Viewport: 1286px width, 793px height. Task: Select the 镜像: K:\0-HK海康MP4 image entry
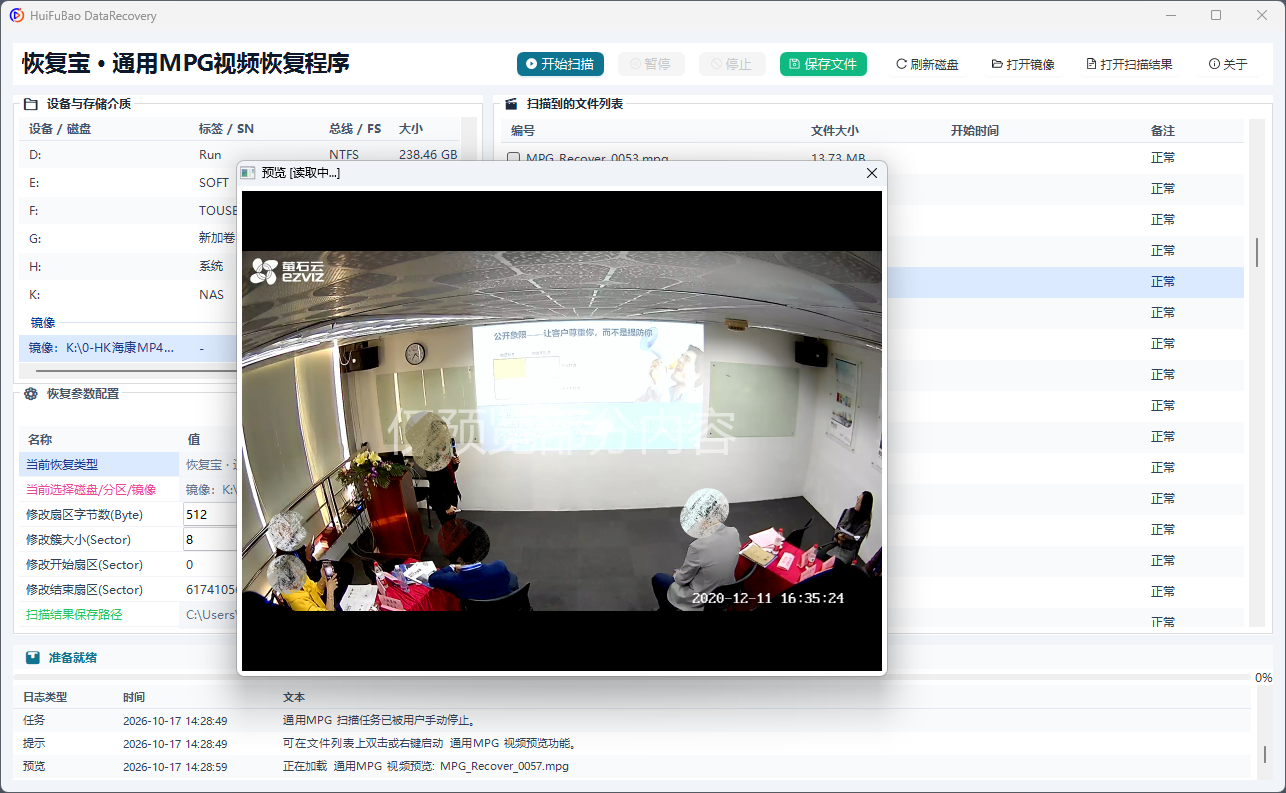point(128,348)
